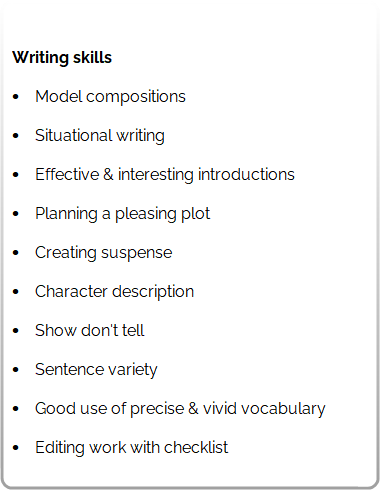
Task: Select Editing work with checklist
Action: click(x=132, y=448)
